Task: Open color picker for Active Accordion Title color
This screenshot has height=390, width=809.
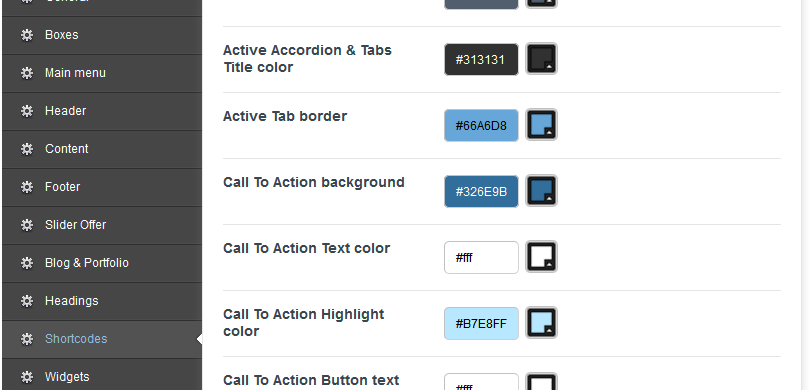Action: coord(541,58)
